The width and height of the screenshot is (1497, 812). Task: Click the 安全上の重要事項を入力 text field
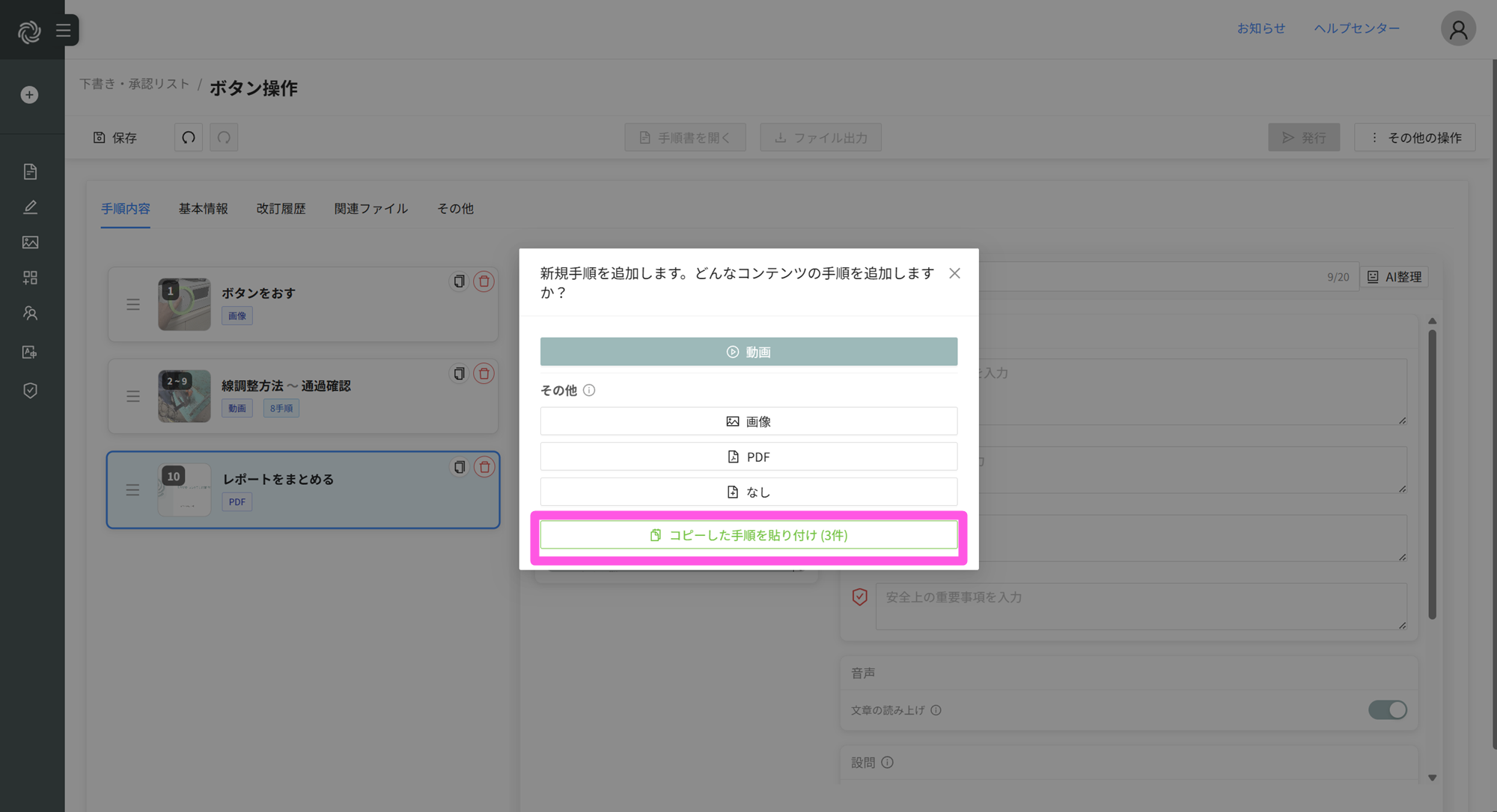tap(1140, 605)
